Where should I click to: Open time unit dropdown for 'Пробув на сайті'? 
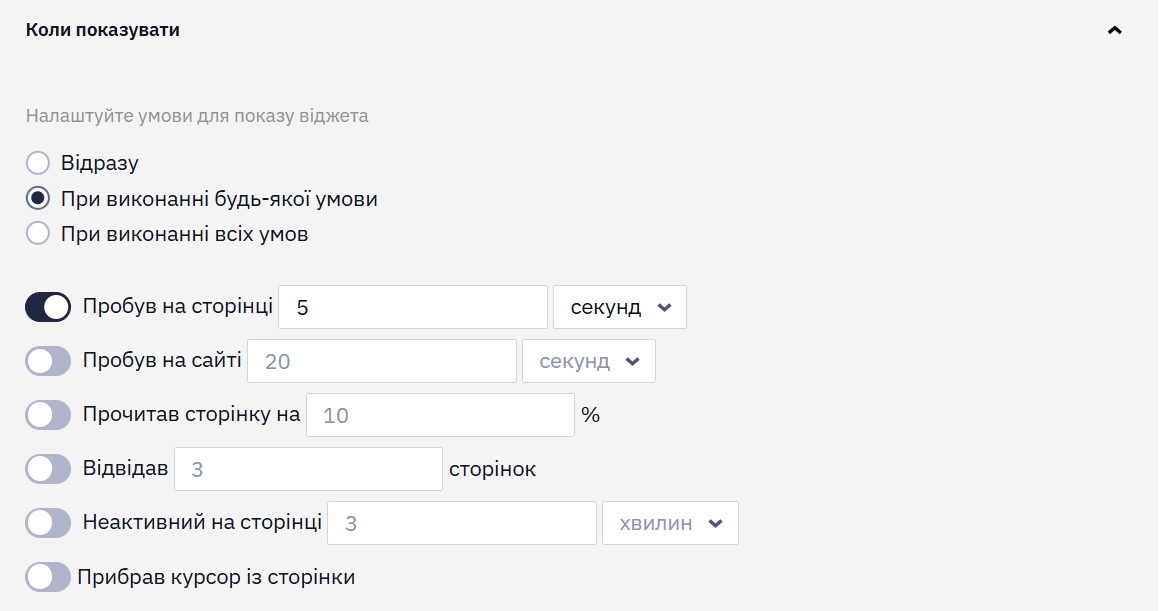589,361
